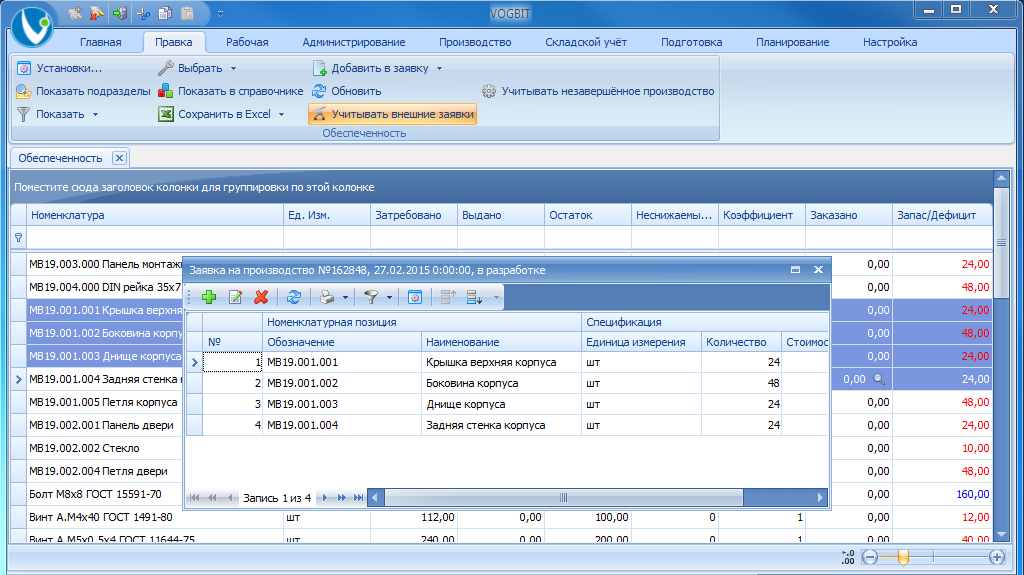Open the VOGBIT application logo menu

pyautogui.click(x=31, y=26)
